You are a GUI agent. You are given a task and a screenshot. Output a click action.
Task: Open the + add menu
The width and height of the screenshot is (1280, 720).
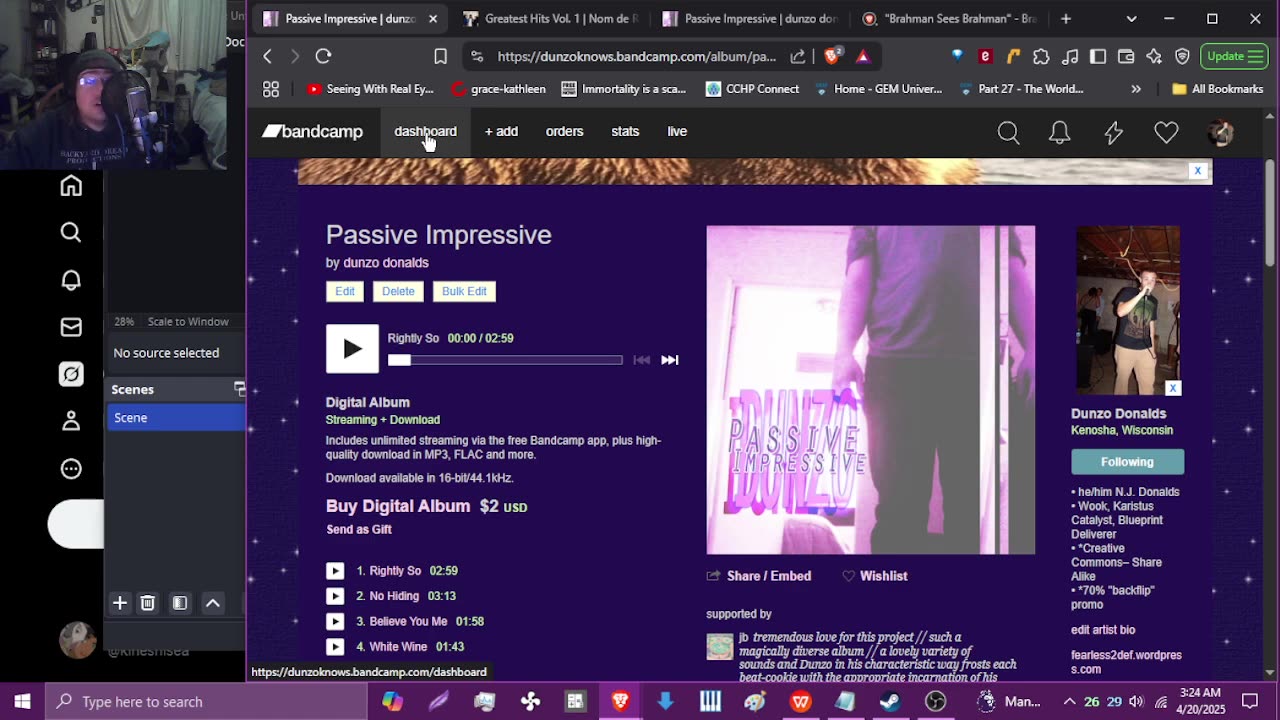click(x=501, y=131)
